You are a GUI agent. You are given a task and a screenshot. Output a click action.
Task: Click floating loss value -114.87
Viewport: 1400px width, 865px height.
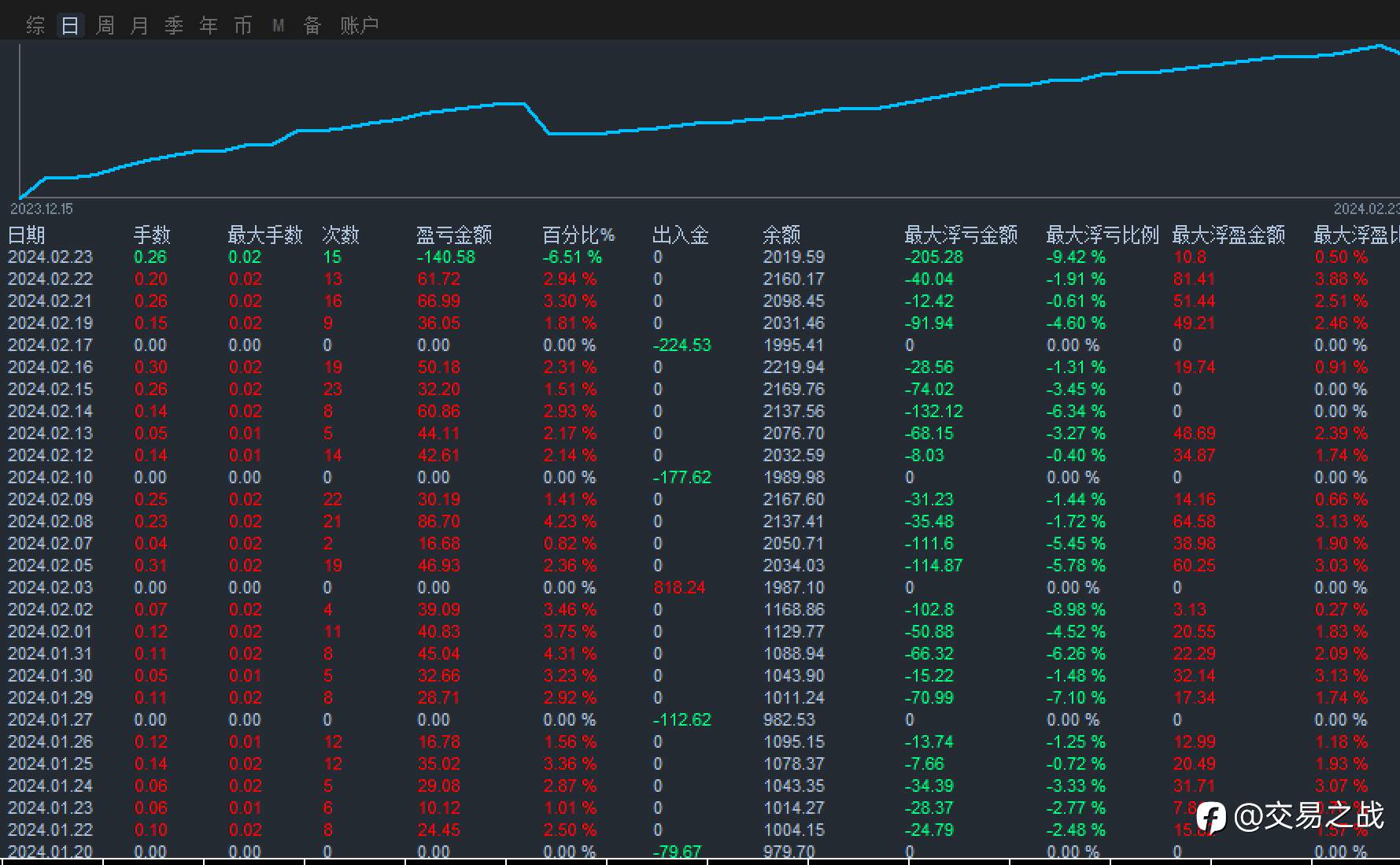934,566
